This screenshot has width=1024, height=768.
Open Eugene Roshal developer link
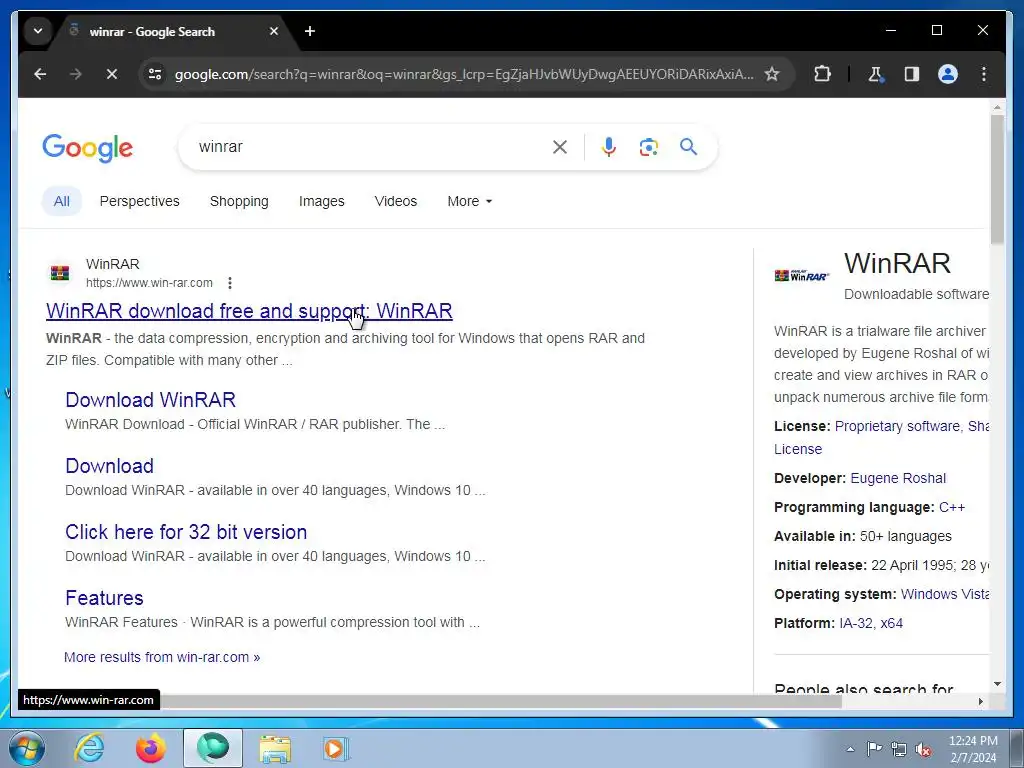click(898, 478)
